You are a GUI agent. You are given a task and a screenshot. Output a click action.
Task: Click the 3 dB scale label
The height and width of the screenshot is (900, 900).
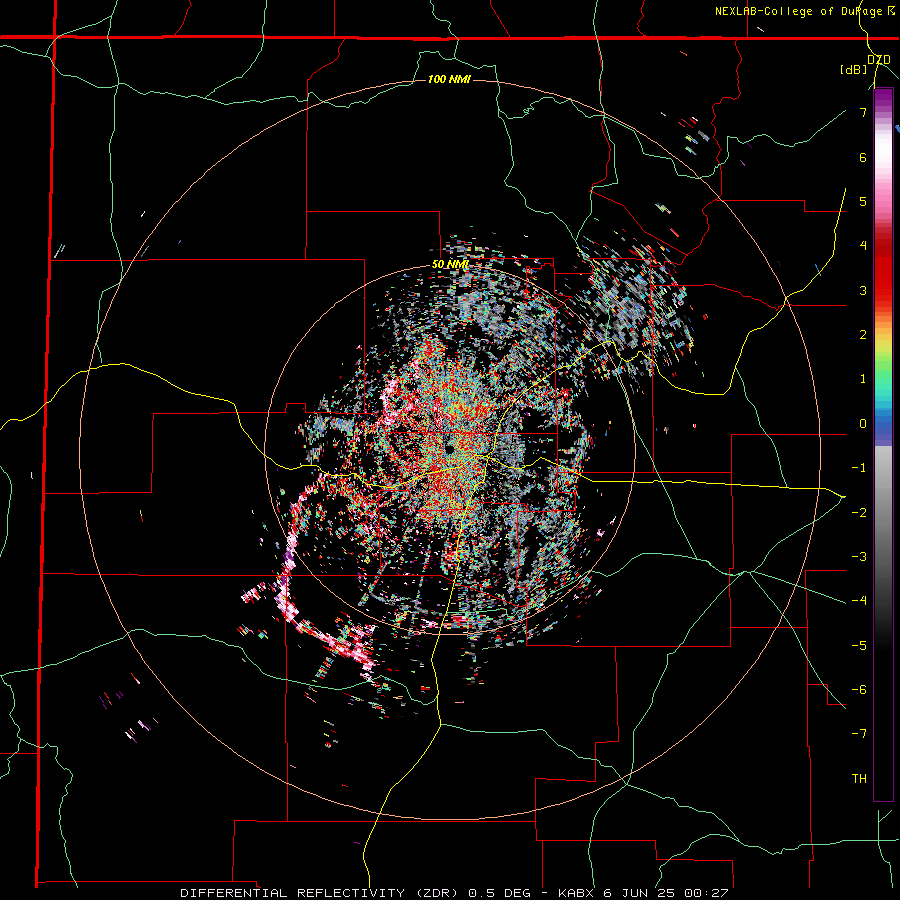click(863, 290)
